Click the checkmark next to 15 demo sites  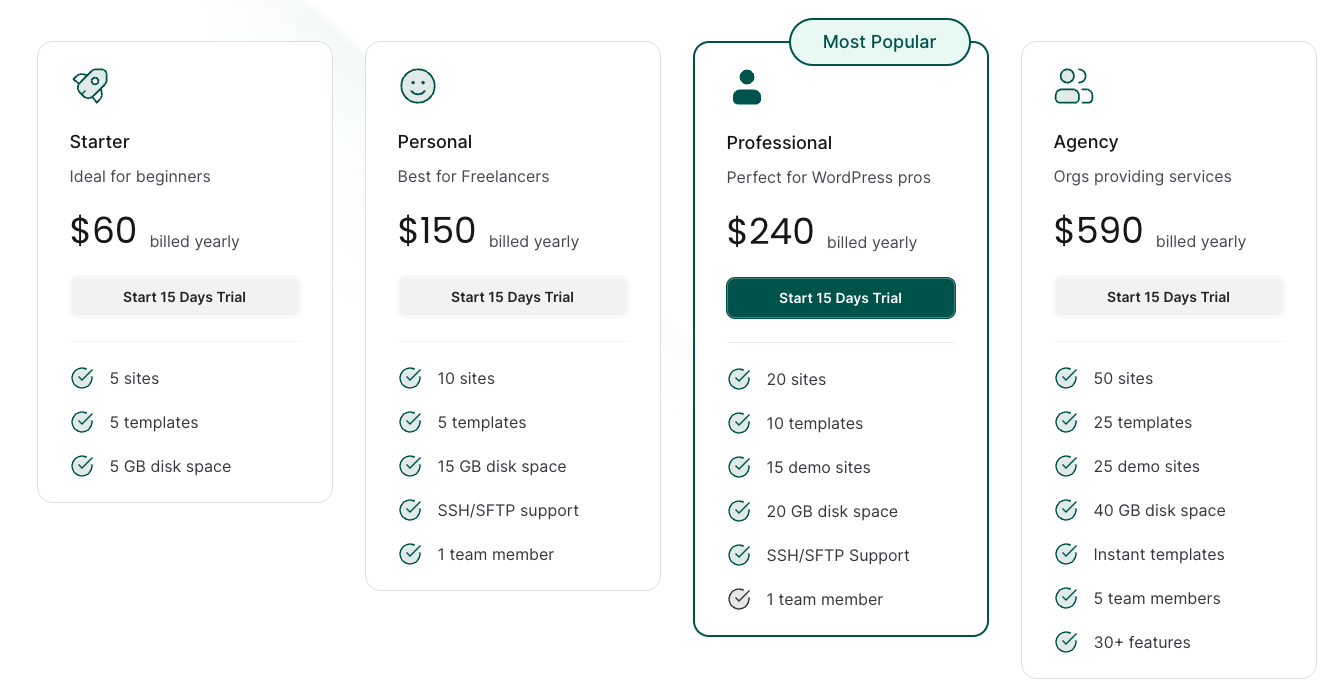739,467
